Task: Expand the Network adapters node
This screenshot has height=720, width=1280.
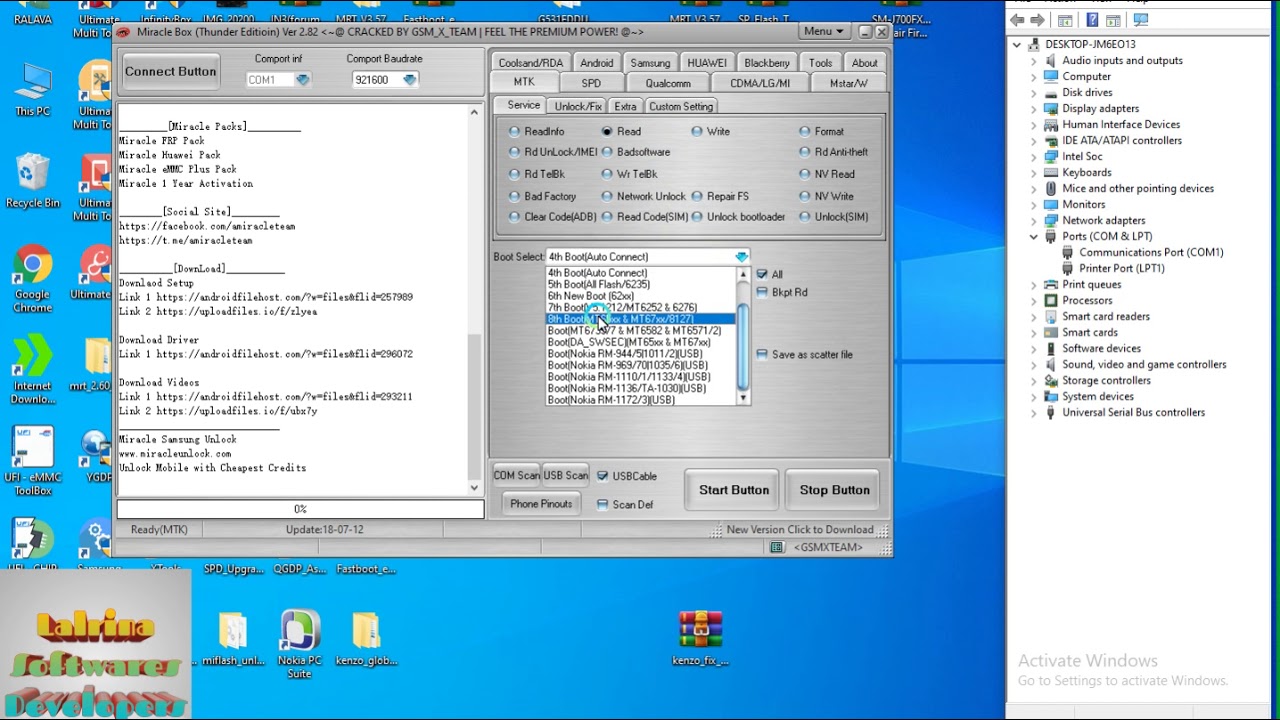Action: click(1034, 220)
